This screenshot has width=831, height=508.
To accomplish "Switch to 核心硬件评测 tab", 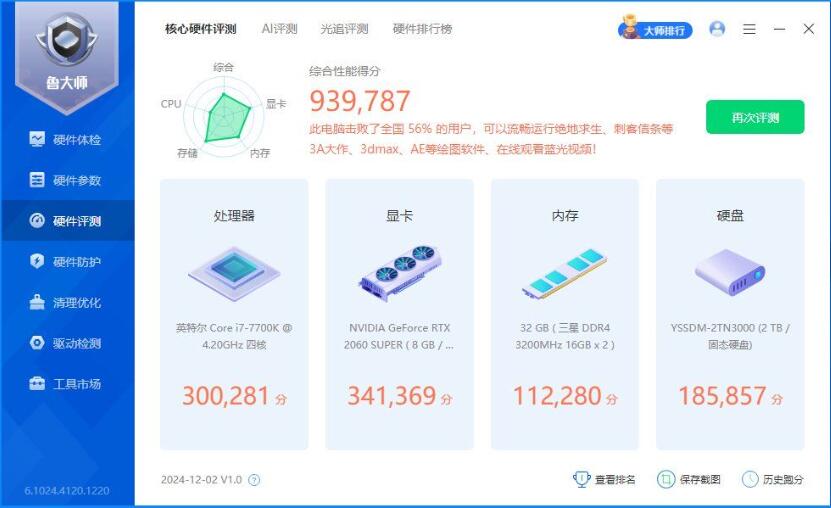I will [200, 29].
